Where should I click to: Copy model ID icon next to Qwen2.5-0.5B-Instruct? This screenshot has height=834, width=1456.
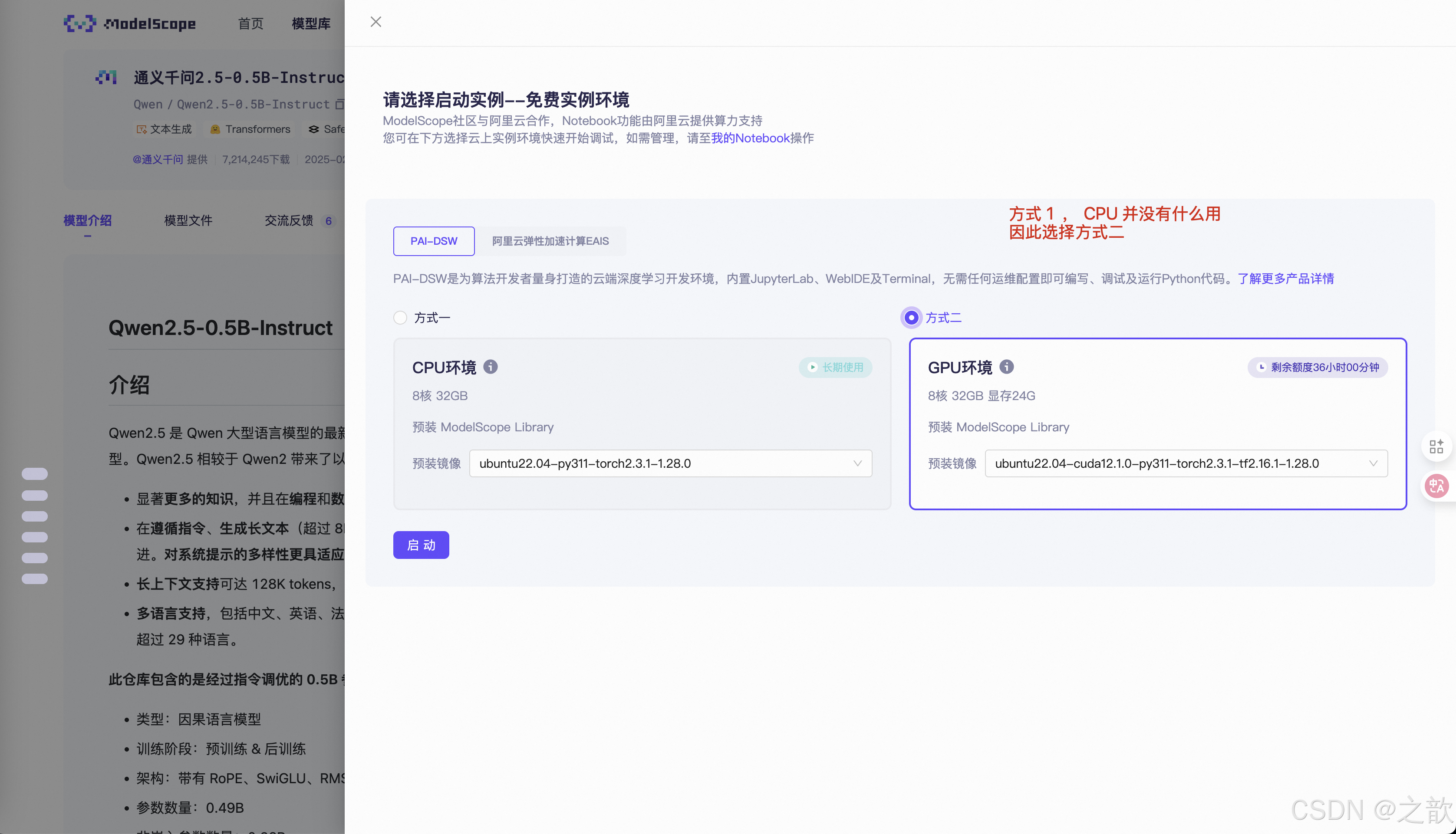pyautogui.click(x=340, y=104)
